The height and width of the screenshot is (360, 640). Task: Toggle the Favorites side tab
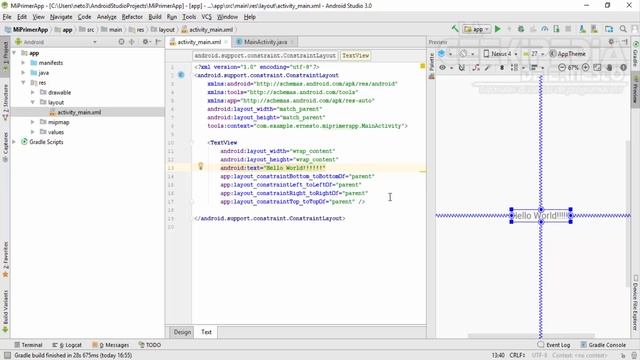click(5, 260)
